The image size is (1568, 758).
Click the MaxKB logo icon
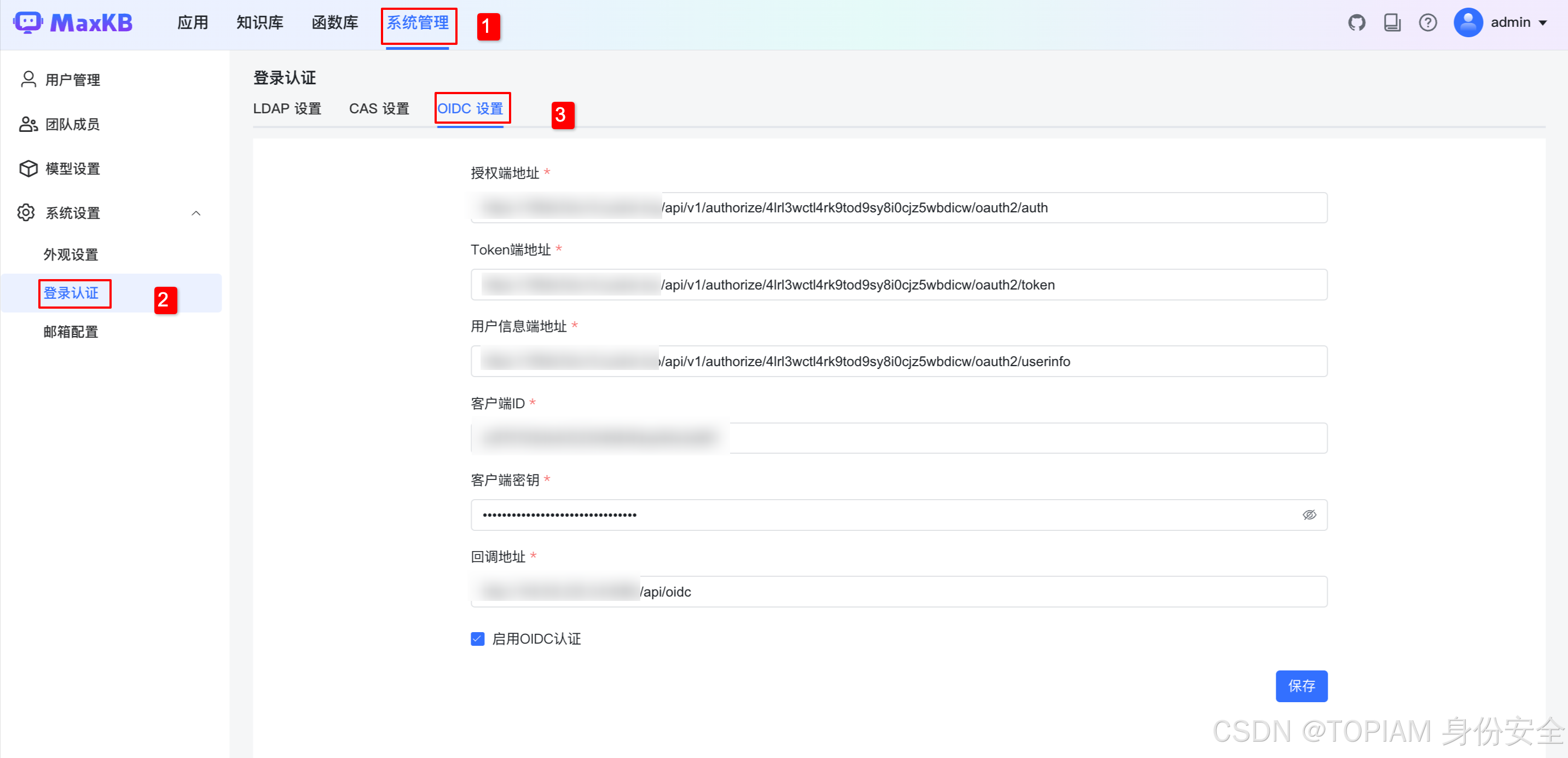click(x=28, y=22)
